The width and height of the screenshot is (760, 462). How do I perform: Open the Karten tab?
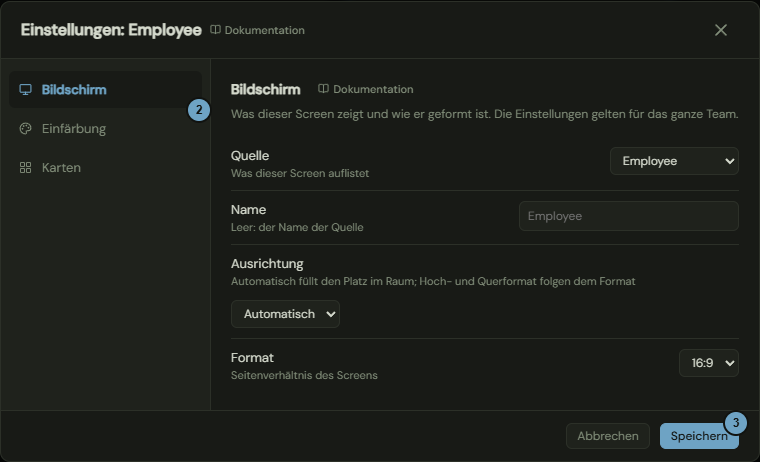tap(105, 167)
